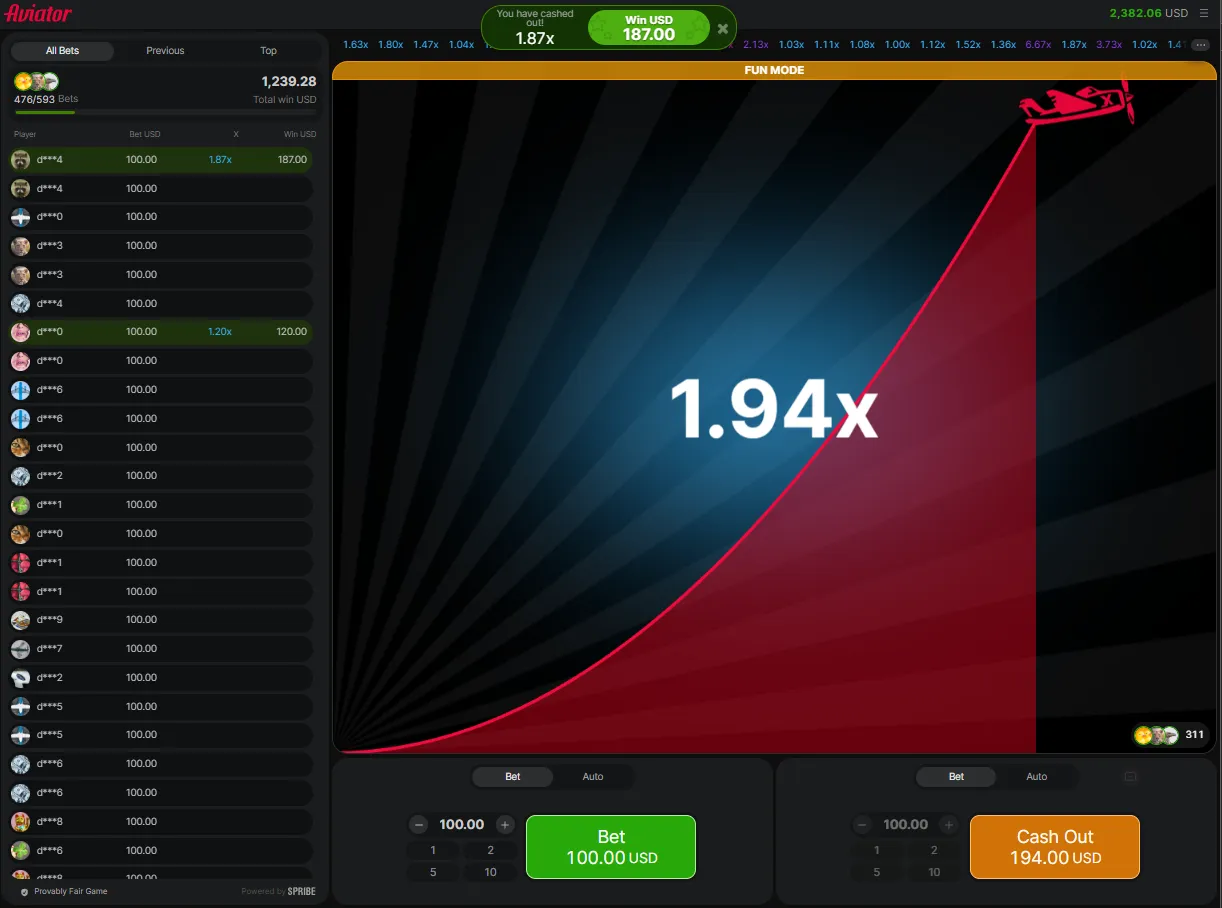Open the Previous bets tab
Image resolution: width=1222 pixels, height=908 pixels.
(x=165, y=51)
